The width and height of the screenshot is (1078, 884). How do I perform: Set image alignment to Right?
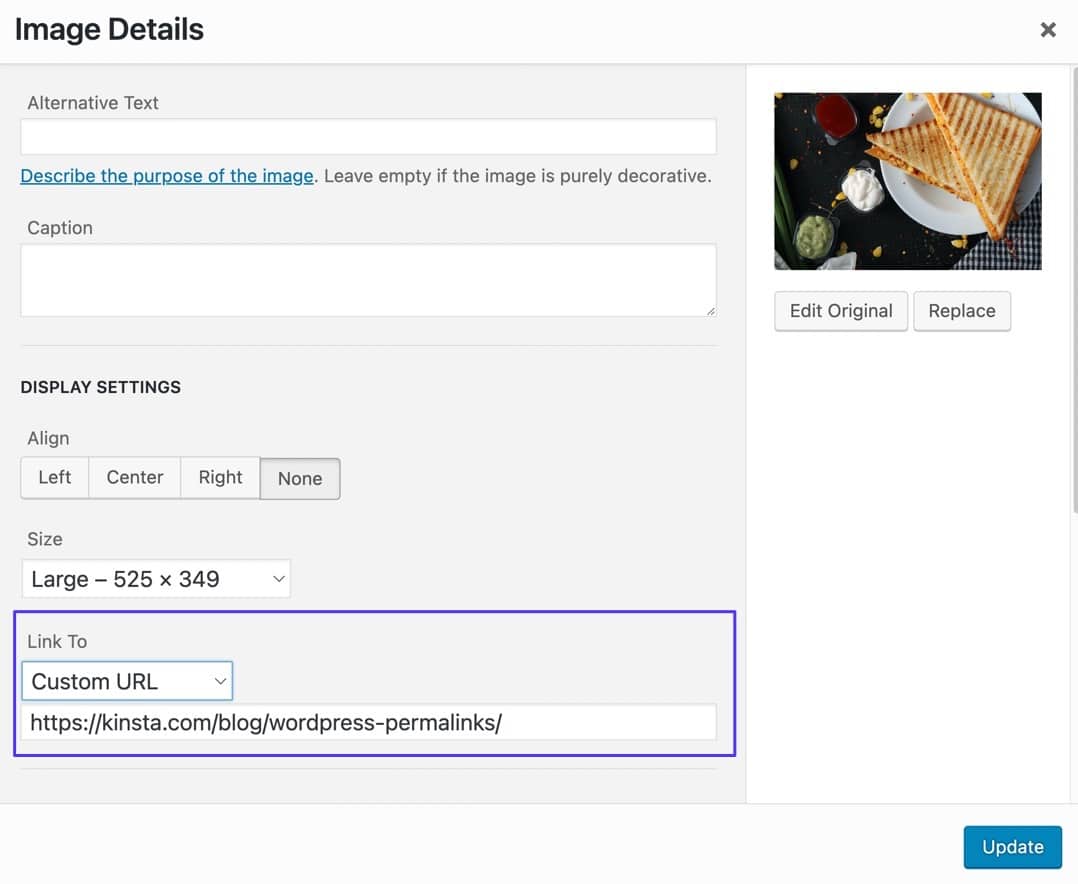coord(220,478)
